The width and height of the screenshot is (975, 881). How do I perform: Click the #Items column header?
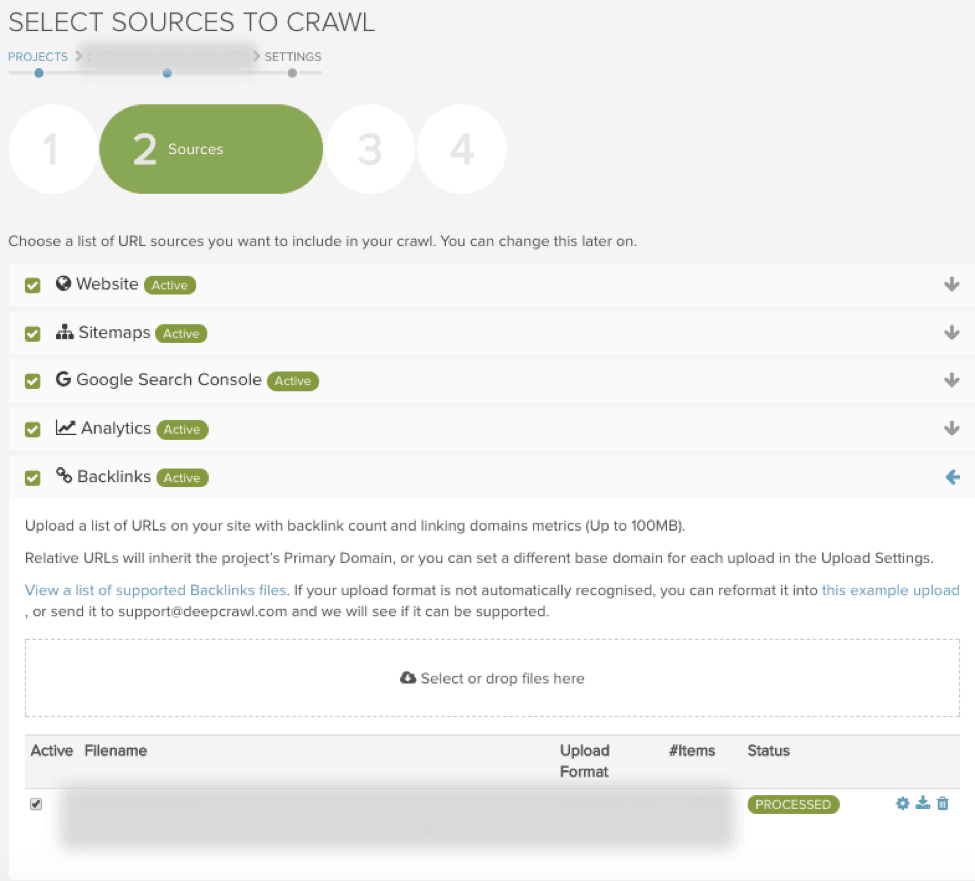pyautogui.click(x=692, y=750)
